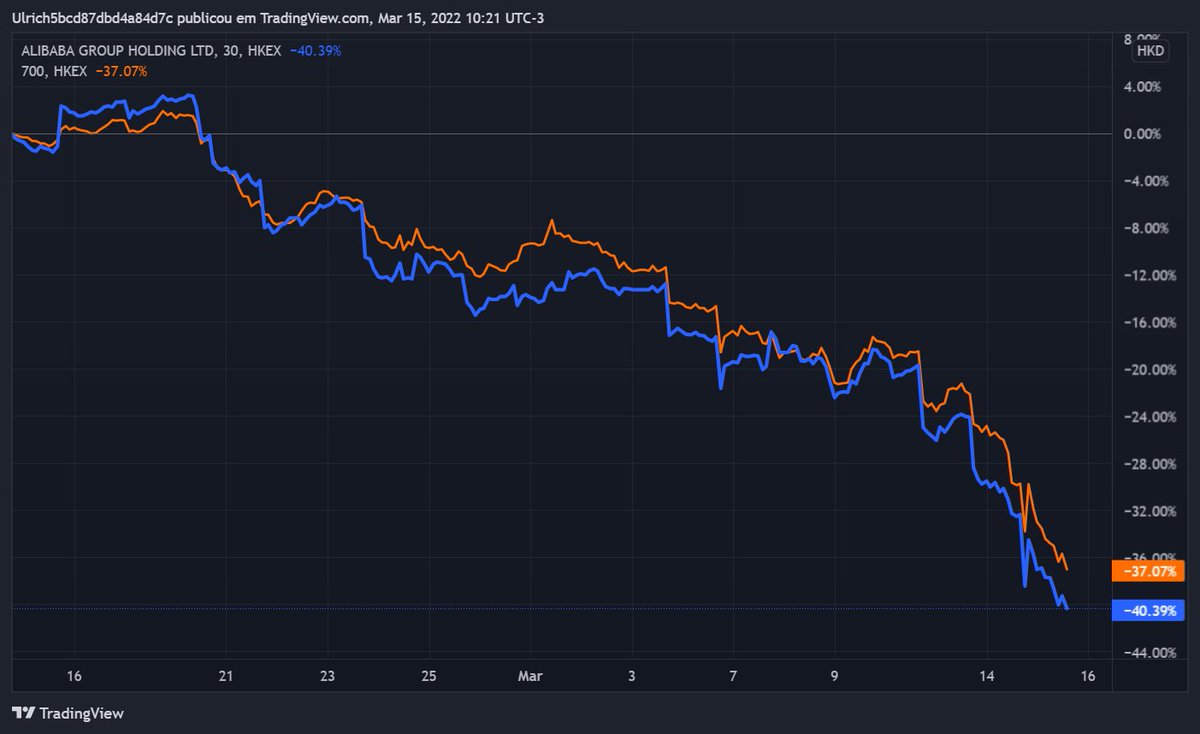Click the Mar date label
1200x734 pixels.
pos(529,677)
